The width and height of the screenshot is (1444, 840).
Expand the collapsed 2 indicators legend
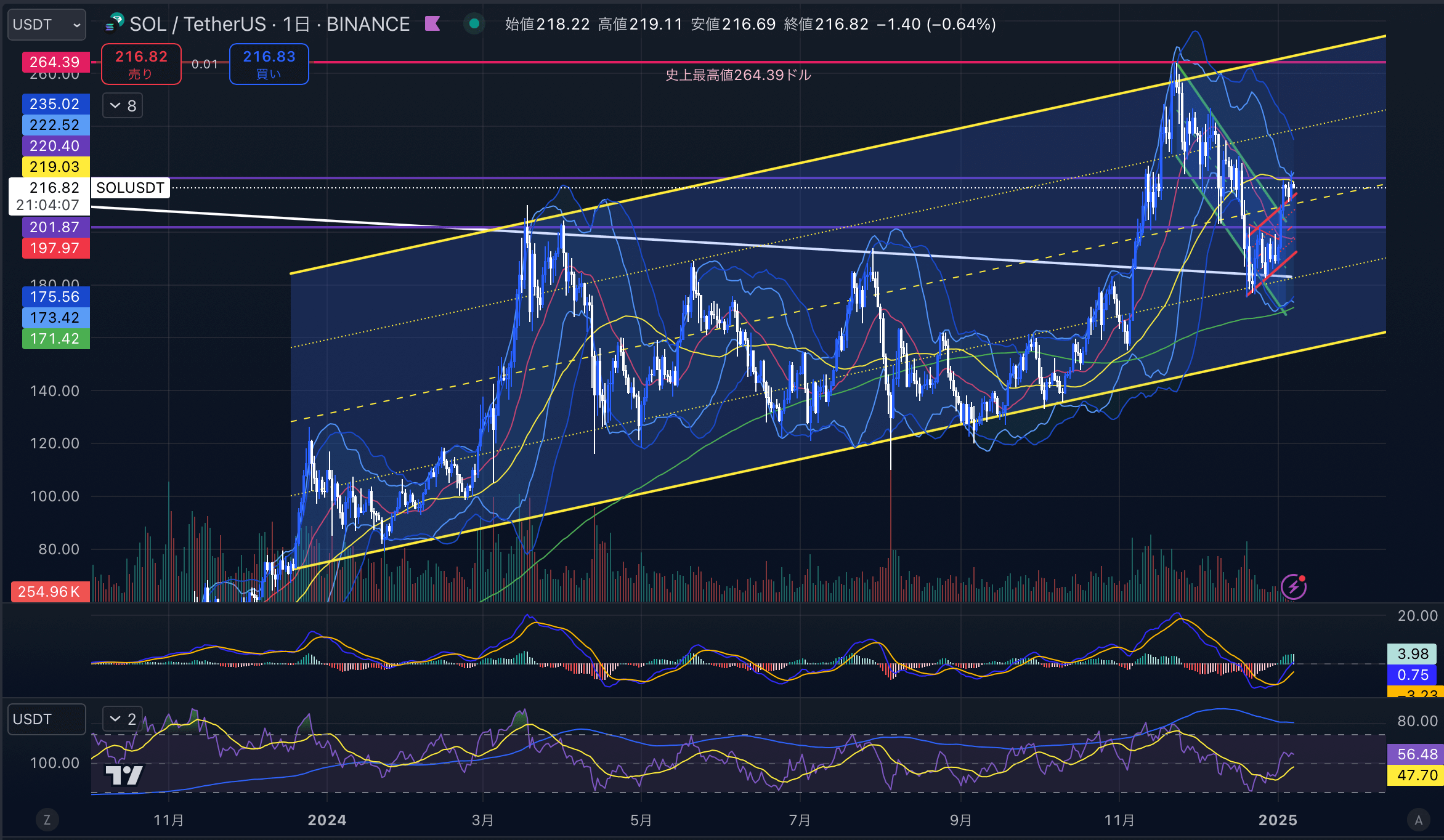point(123,719)
